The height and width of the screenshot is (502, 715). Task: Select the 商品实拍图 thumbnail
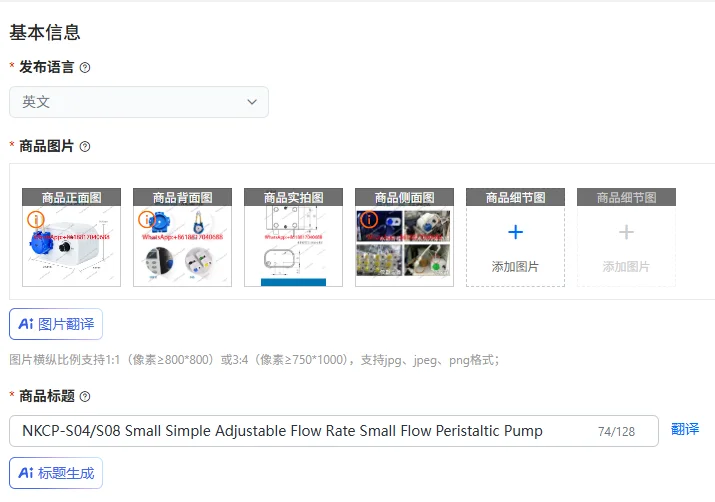point(293,237)
